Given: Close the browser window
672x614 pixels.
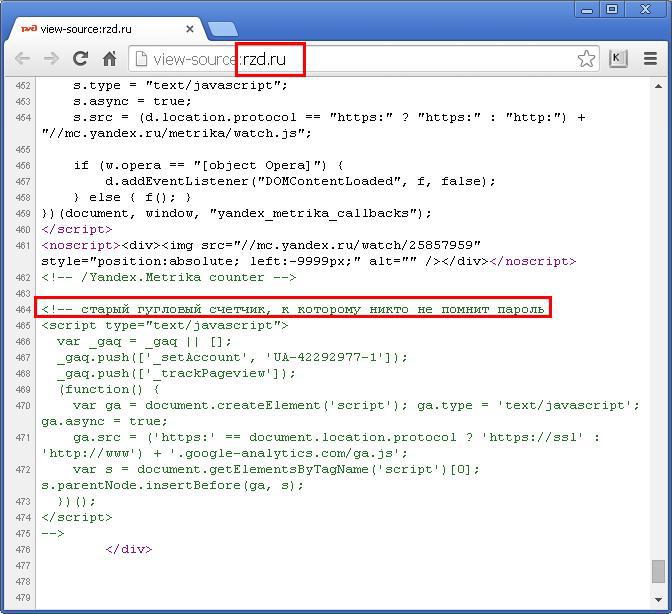Looking at the screenshot, I should tap(645, 9).
